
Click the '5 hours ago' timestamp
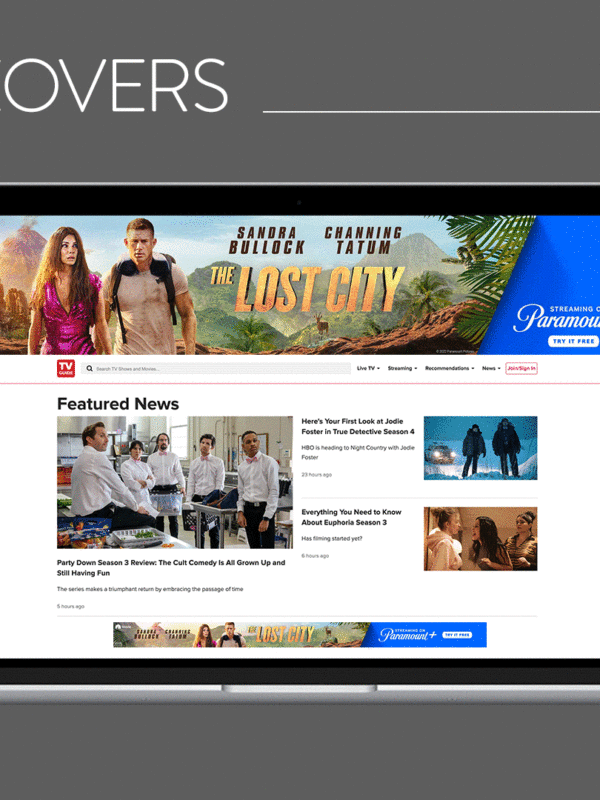(x=70, y=606)
